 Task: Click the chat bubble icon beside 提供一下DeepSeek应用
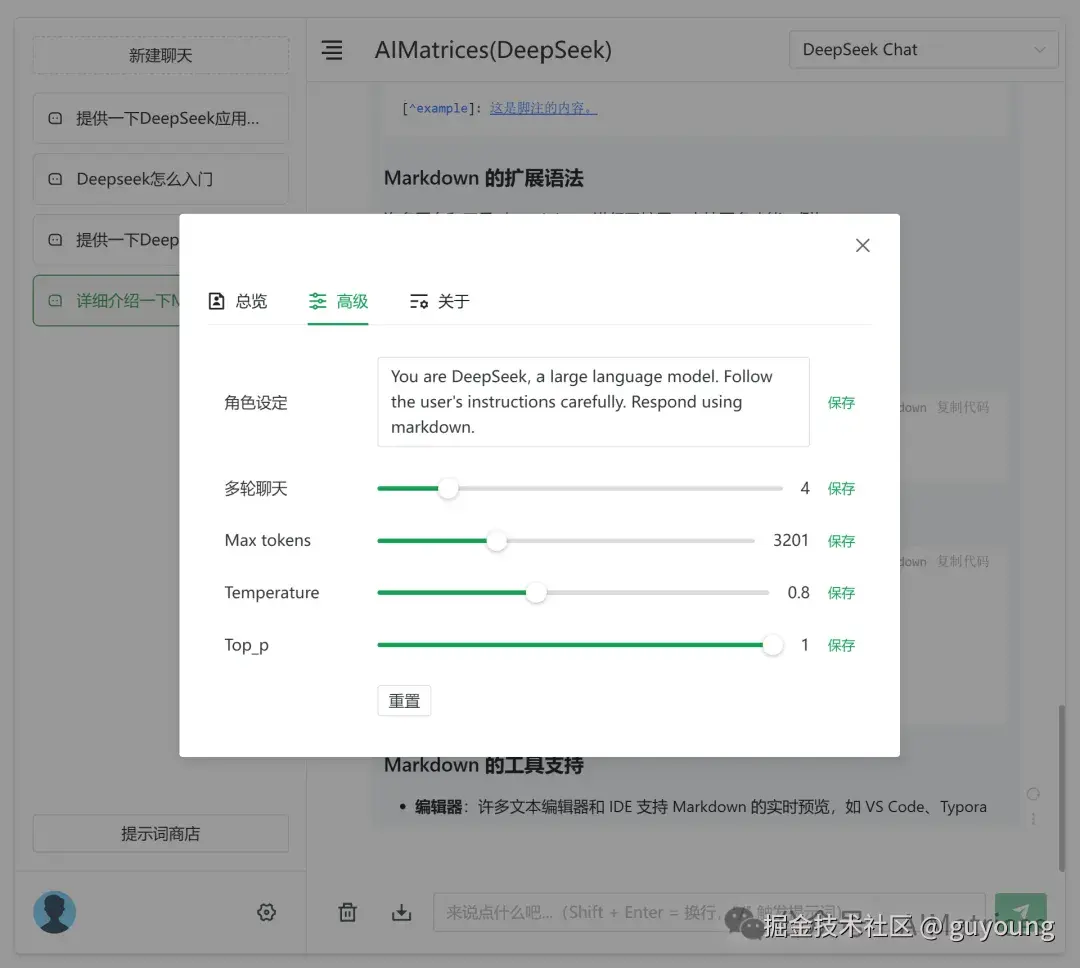click(x=55, y=118)
